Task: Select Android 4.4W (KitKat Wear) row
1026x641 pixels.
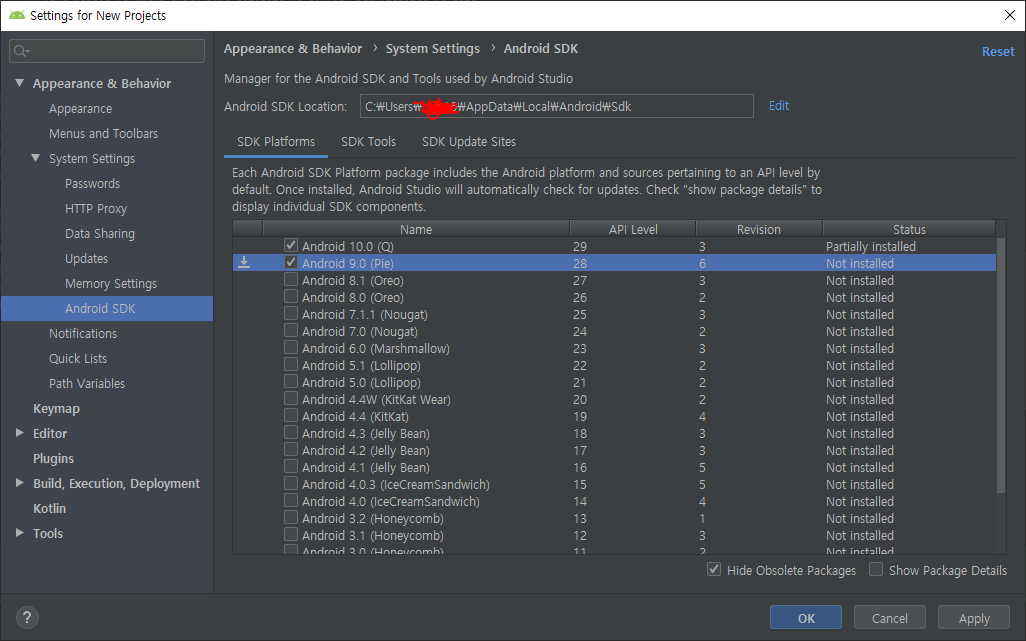Action: [614, 400]
